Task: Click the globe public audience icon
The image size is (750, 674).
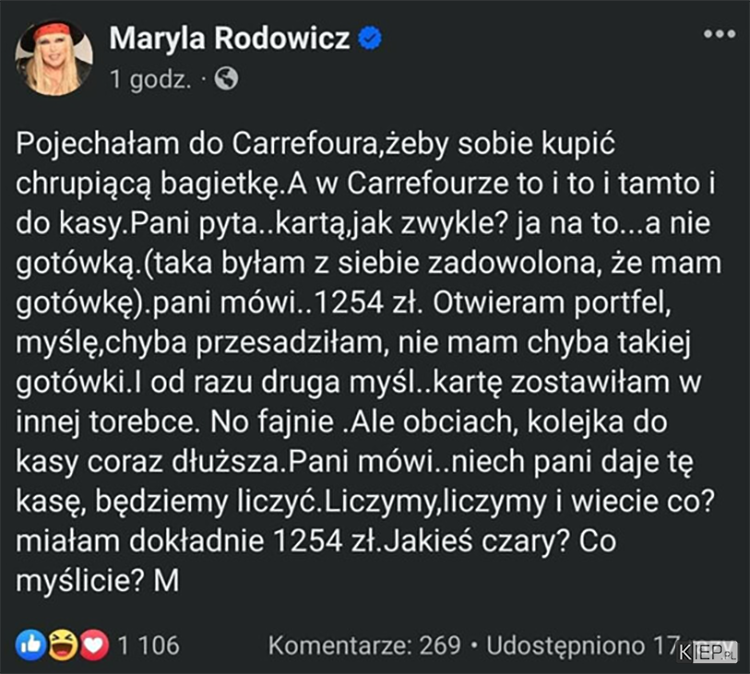Action: pos(226,78)
